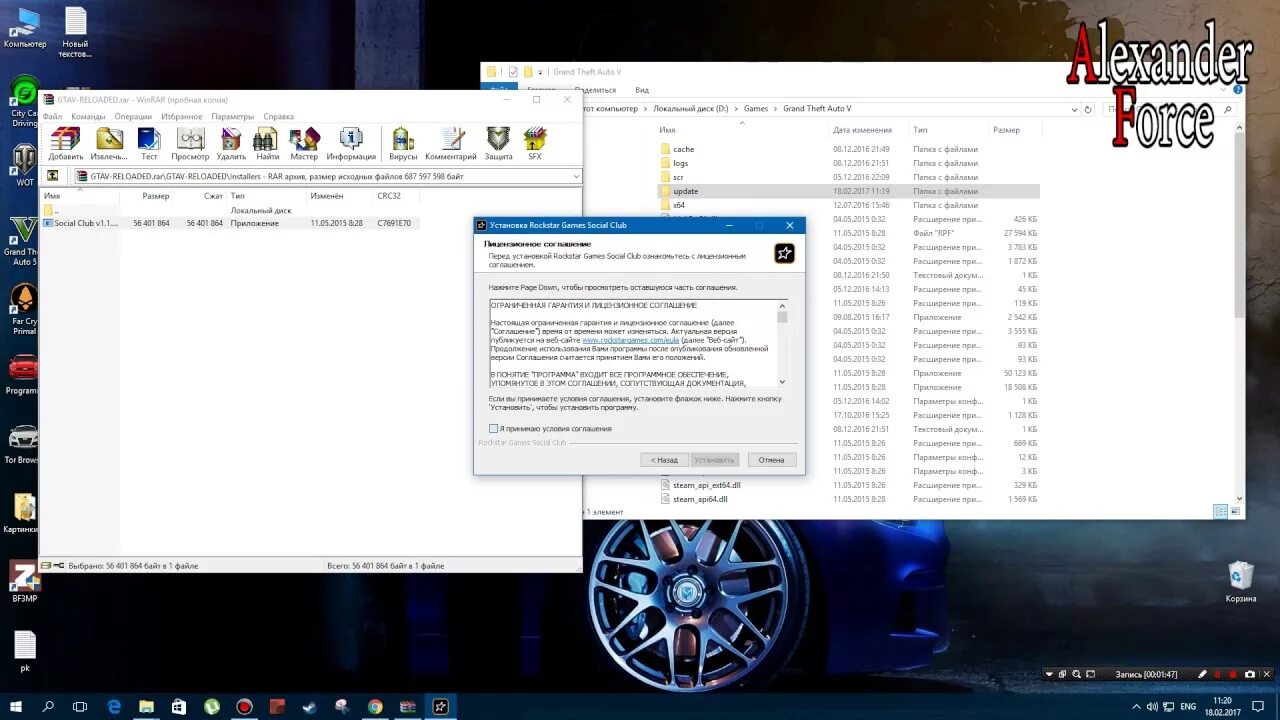Expand breadcrumb arrow before Grand Theft Auto V

(775, 109)
